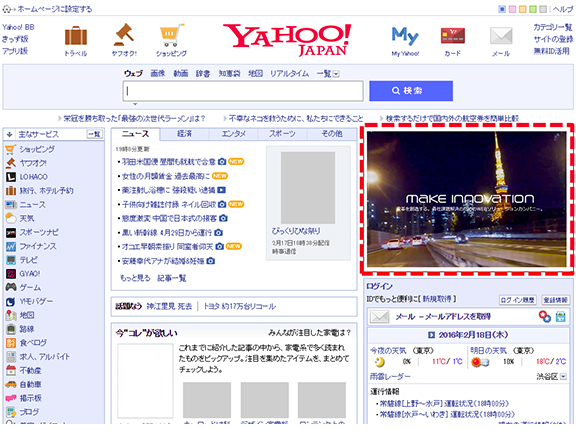This screenshot has width=576, height=430.
Task: Click the スポーツナビ sidebar icon
Action: [11, 232]
